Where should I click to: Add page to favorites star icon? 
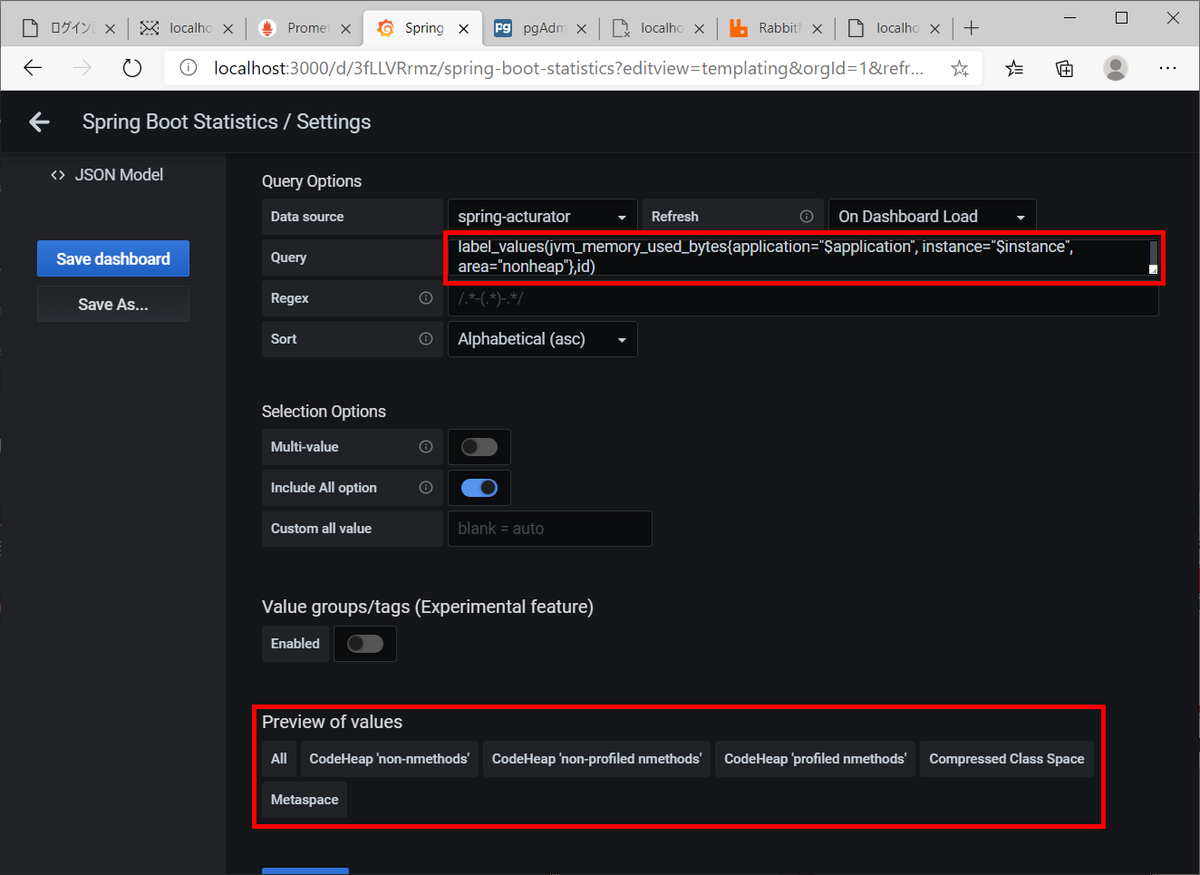click(960, 68)
